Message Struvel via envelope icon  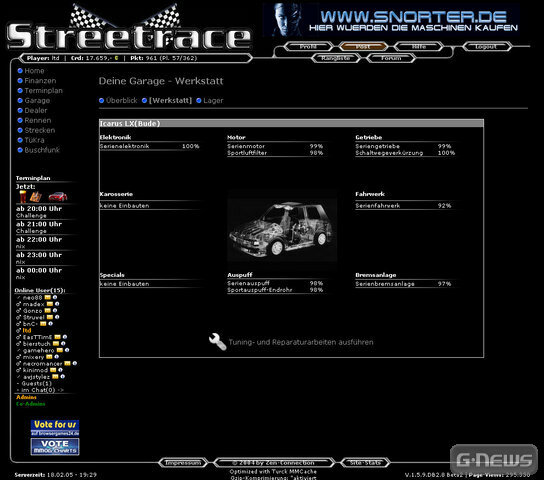pos(50,317)
